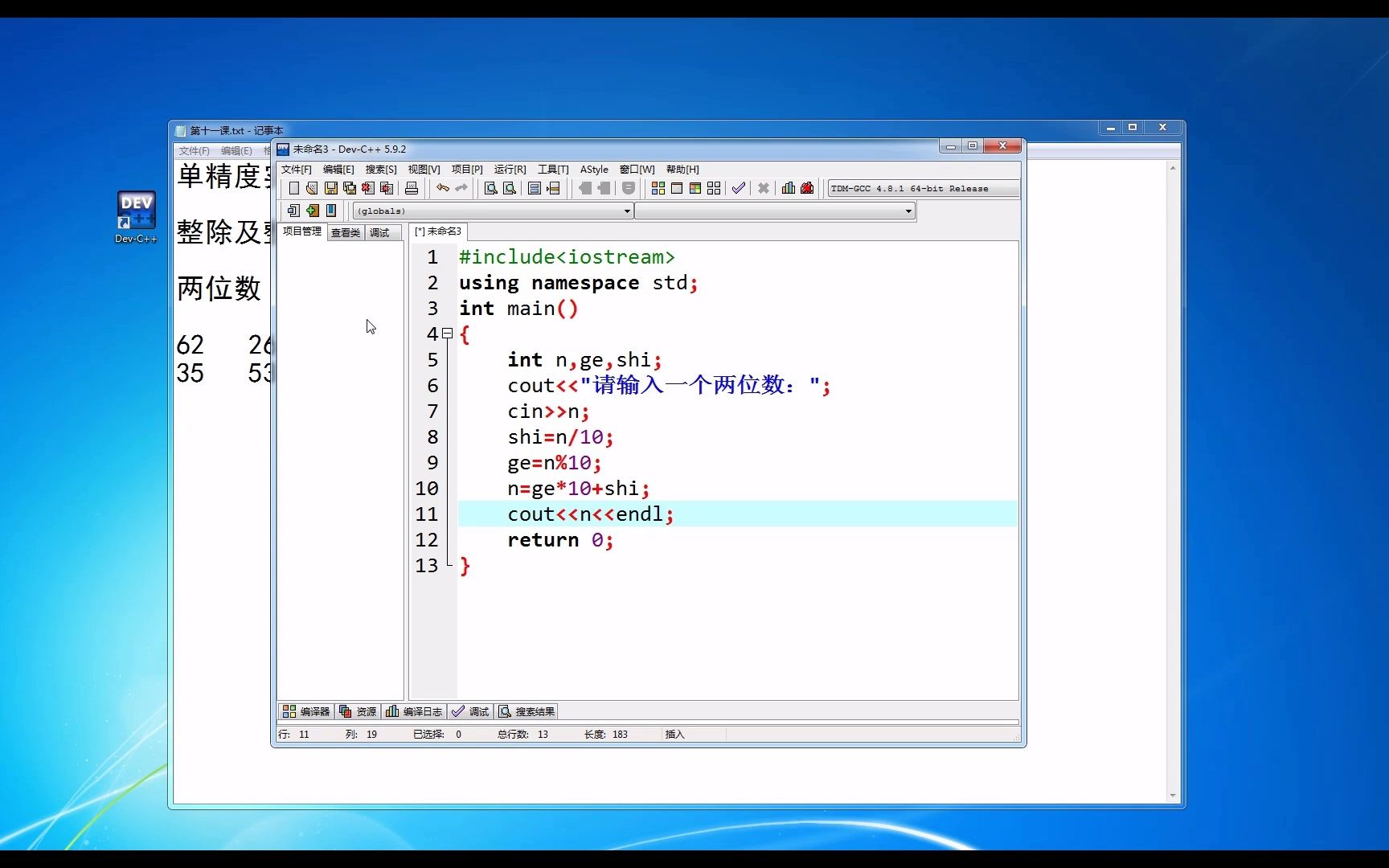This screenshot has height=868, width=1389.
Task: Click the Goto function icon
Action: click(535, 188)
